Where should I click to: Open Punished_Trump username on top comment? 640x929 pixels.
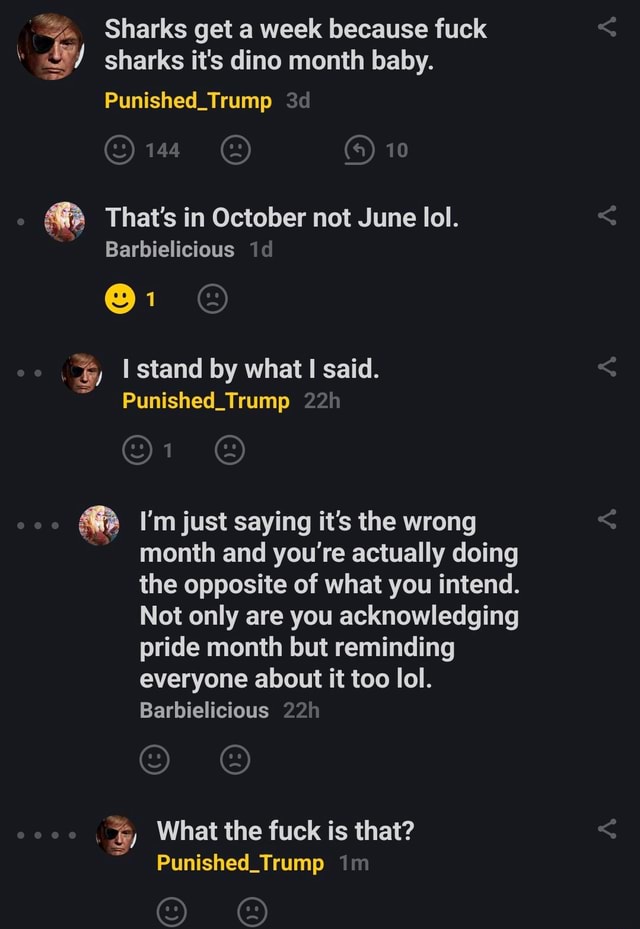[x=188, y=101]
